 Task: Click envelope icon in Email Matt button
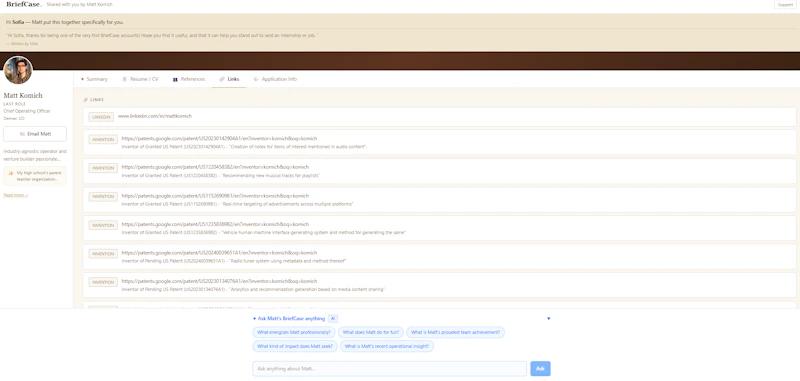coord(22,134)
